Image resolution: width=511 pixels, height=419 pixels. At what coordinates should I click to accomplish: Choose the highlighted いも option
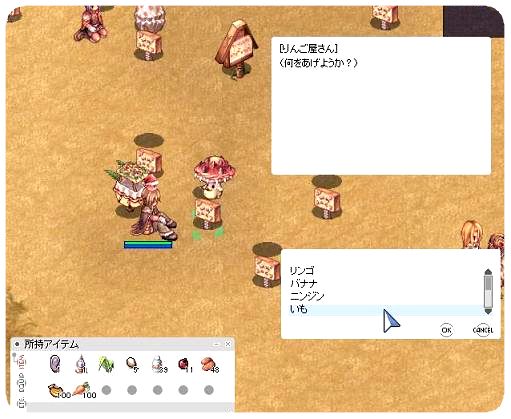coord(386,309)
